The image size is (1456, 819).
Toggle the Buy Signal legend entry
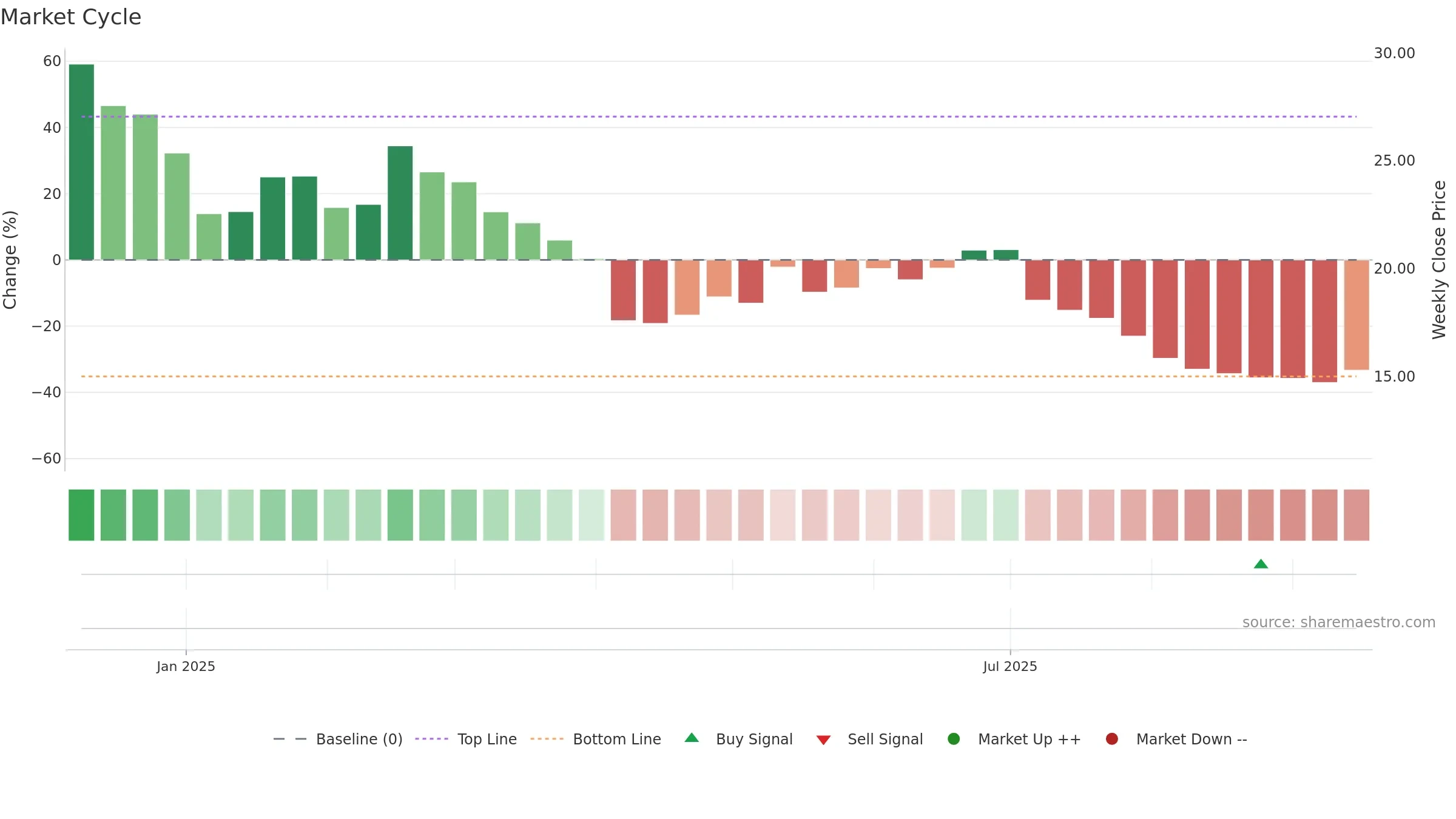[738, 739]
